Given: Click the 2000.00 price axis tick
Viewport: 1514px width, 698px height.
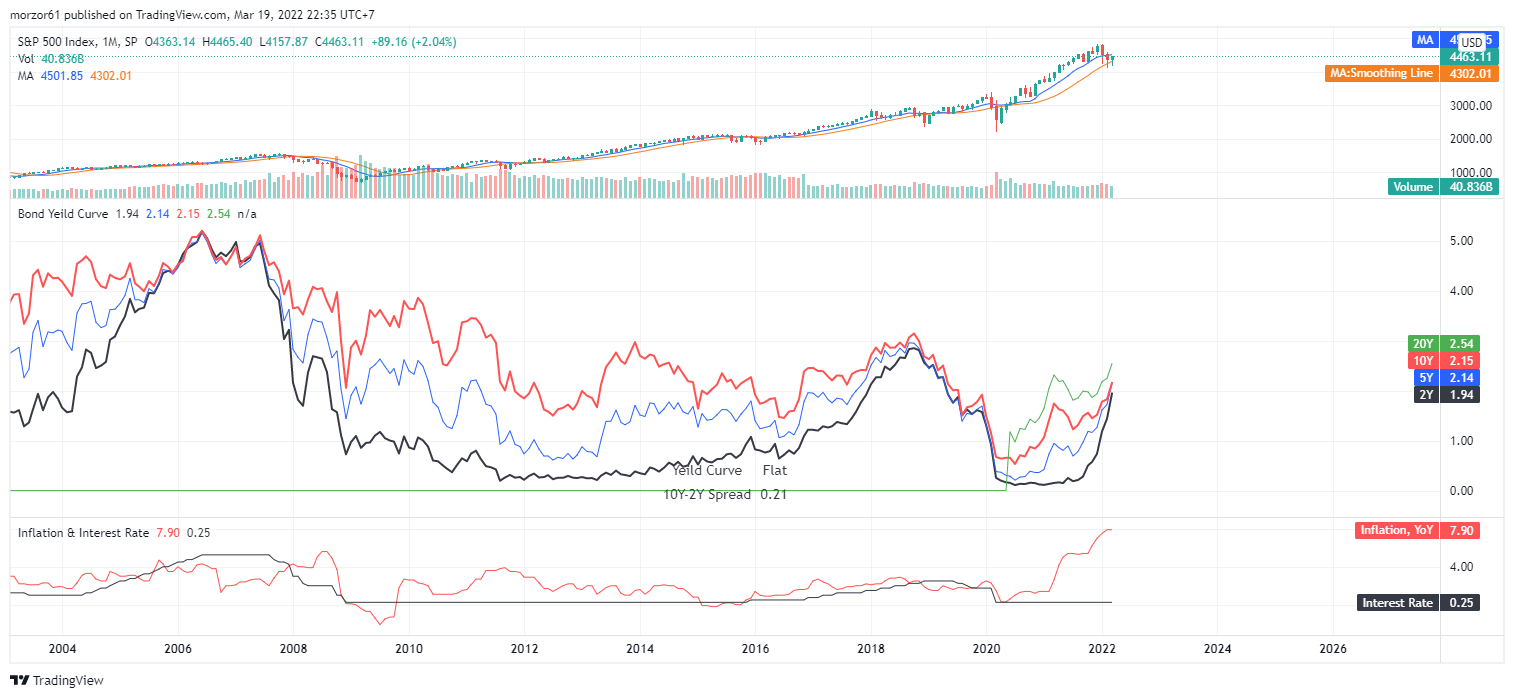Looking at the screenshot, I should pos(1471,139).
